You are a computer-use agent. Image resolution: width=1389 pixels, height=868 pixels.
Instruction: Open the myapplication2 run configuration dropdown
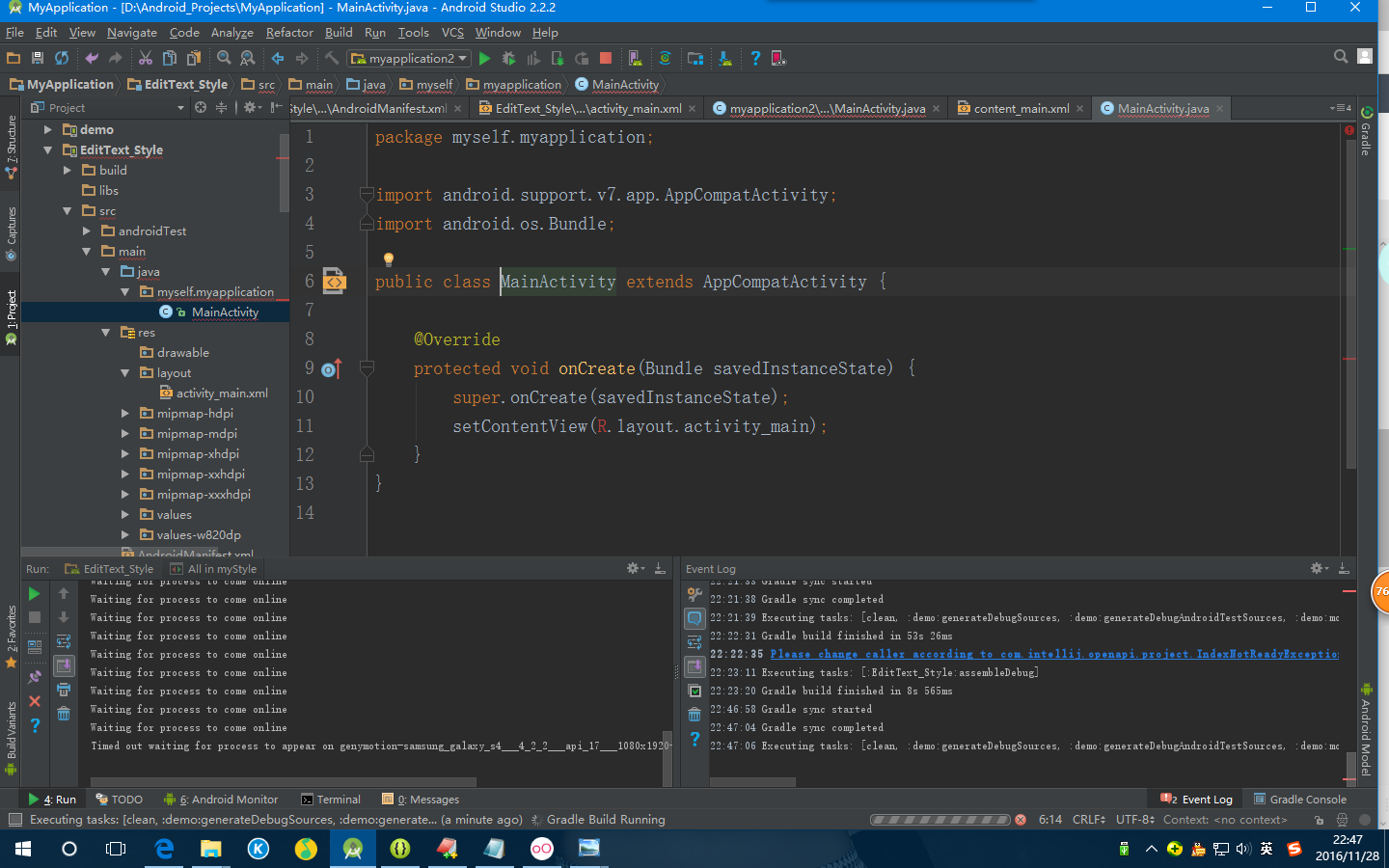point(408,58)
